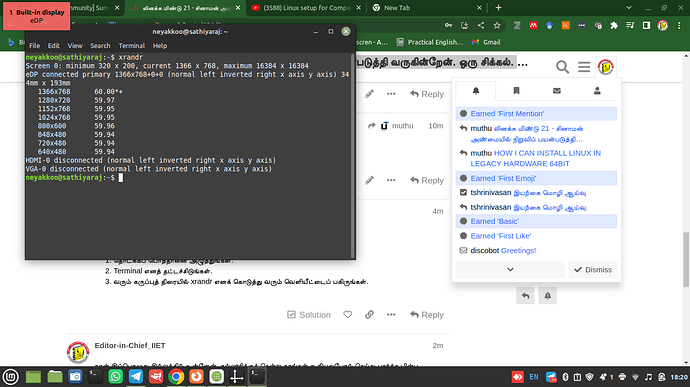The image size is (690, 387).
Task: Open the forum search magnifier icon
Action: 562,67
